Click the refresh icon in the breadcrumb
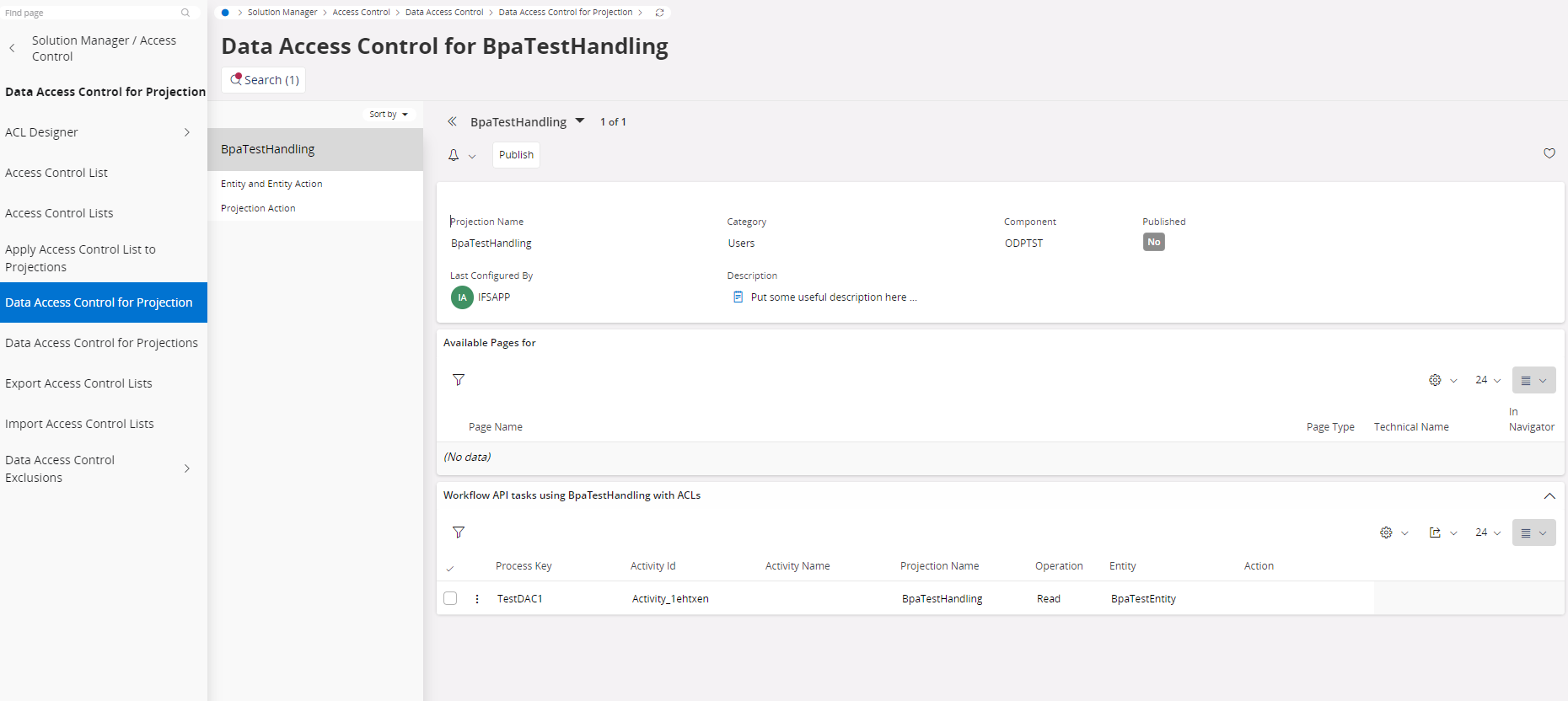Viewport: 1568px width, 701px height. [660, 13]
